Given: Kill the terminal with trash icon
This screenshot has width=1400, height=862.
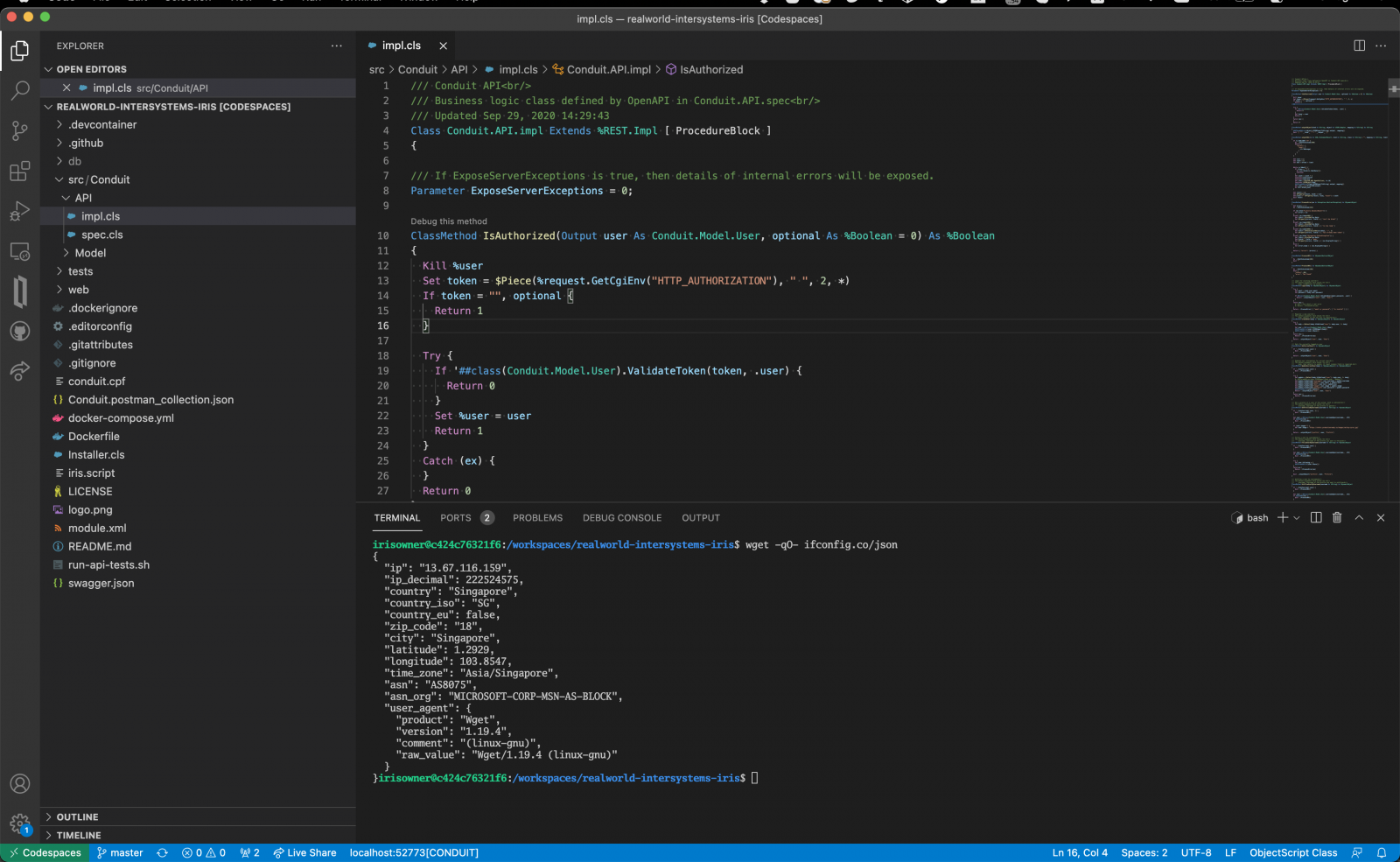Looking at the screenshot, I should (x=1337, y=518).
